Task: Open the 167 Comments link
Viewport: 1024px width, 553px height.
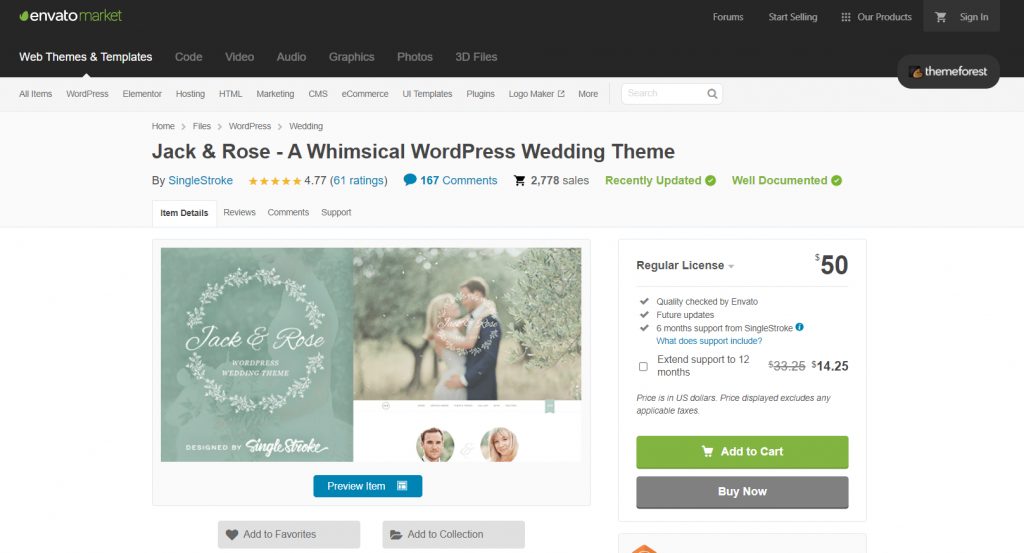Action: pos(458,180)
